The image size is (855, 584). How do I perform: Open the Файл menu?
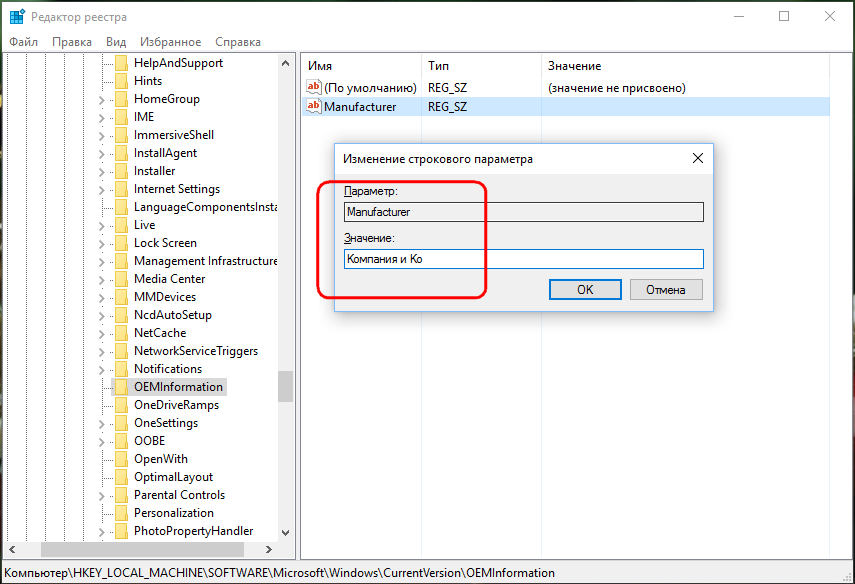(23, 42)
